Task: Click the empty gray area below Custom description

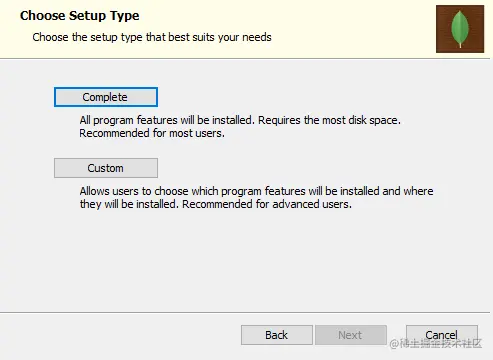Action: click(245, 260)
